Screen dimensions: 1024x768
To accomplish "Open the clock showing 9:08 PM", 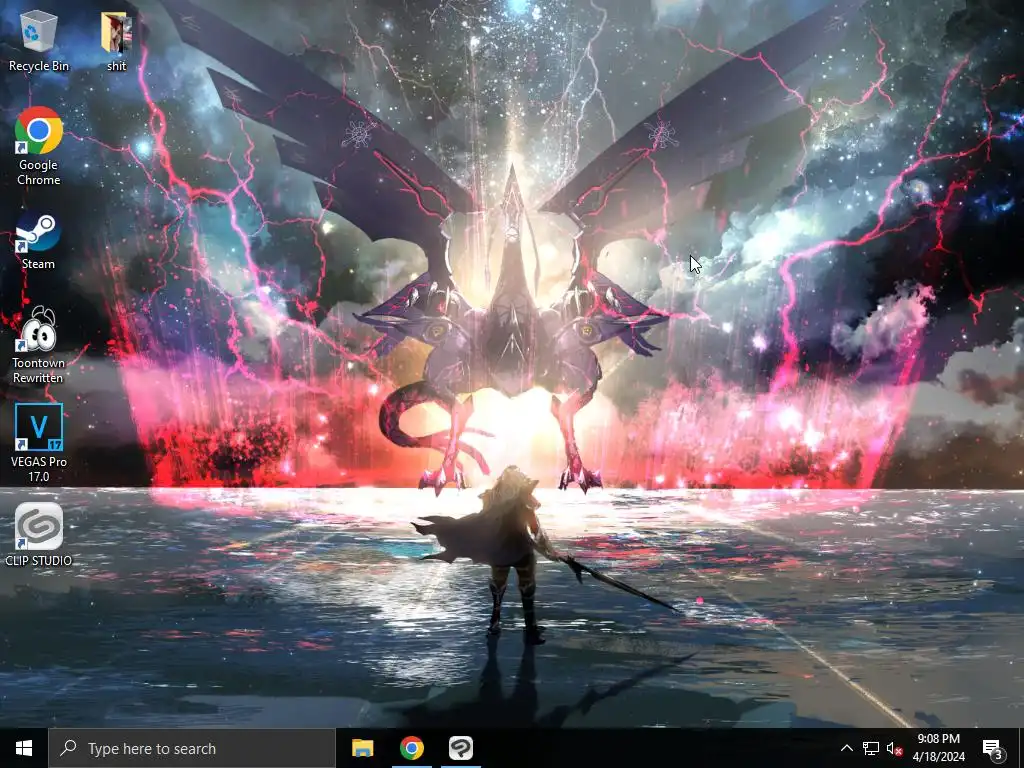I will pos(938,748).
